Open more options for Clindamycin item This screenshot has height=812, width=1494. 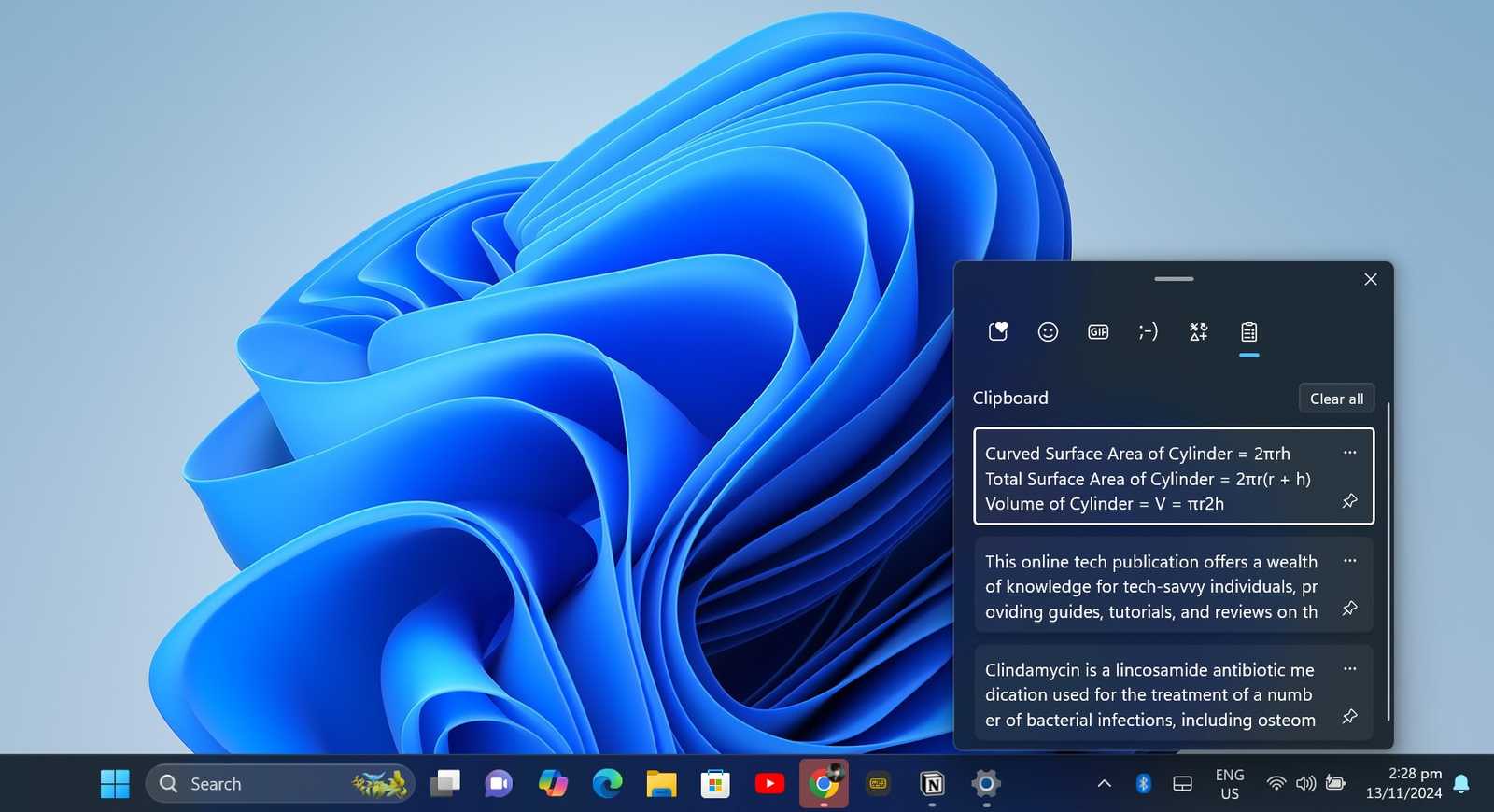[1349, 669]
